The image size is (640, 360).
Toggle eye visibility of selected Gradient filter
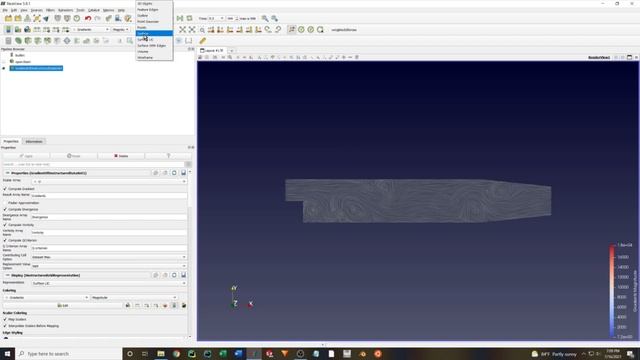pos(4,68)
